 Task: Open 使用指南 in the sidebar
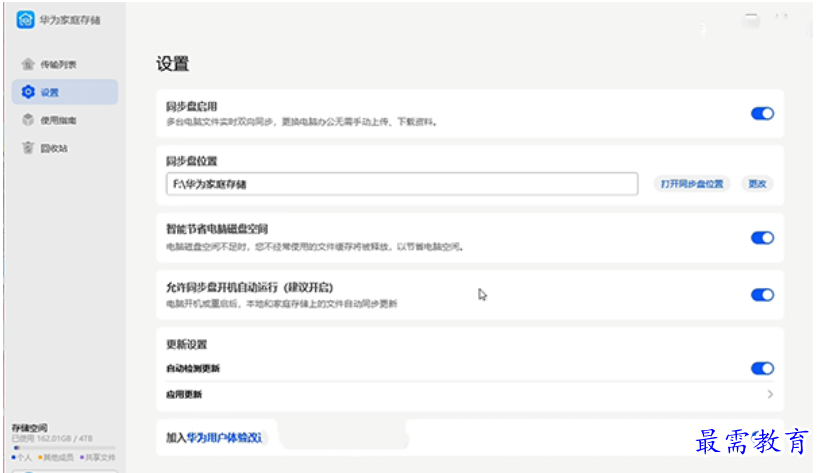[65, 120]
